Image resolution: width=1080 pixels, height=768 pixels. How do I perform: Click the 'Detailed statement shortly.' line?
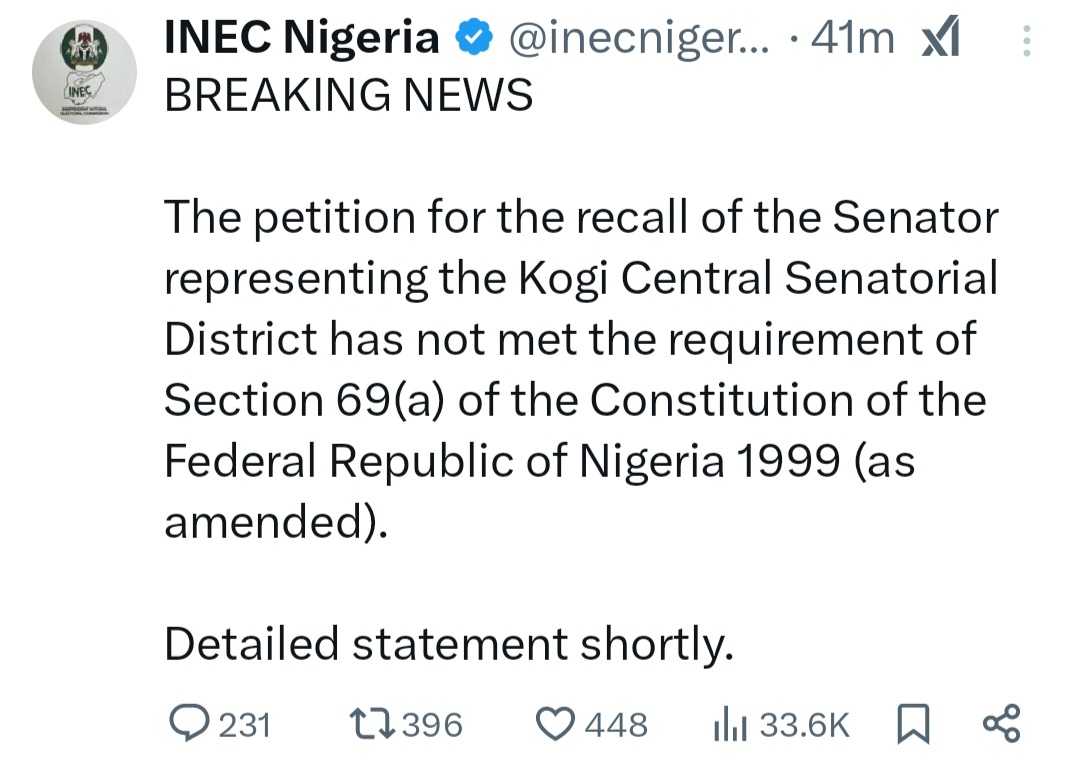point(449,644)
